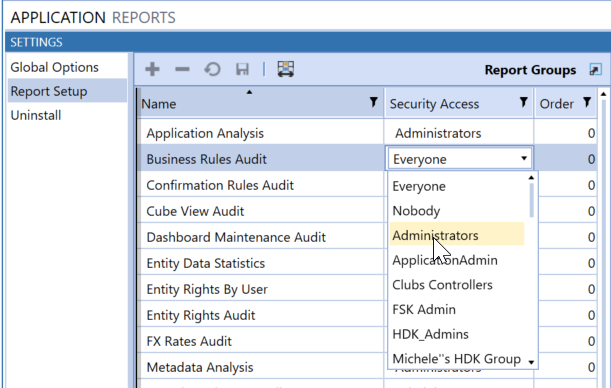
Task: Save changes with the floppy disk icon
Action: (x=242, y=70)
